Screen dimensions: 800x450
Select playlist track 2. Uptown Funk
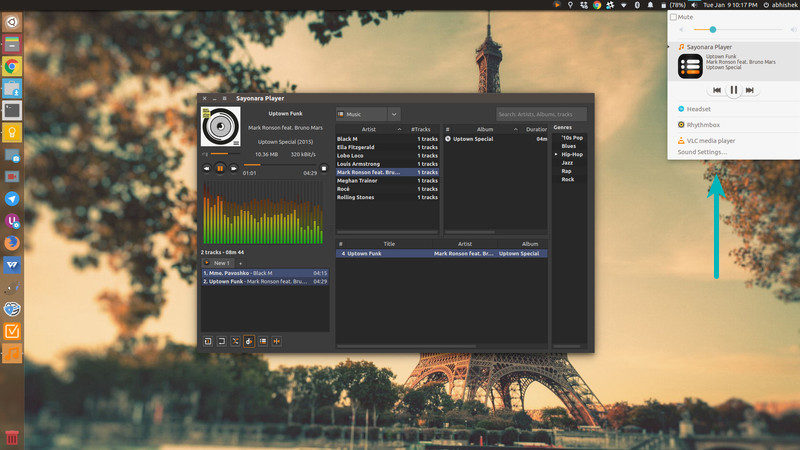coord(265,281)
